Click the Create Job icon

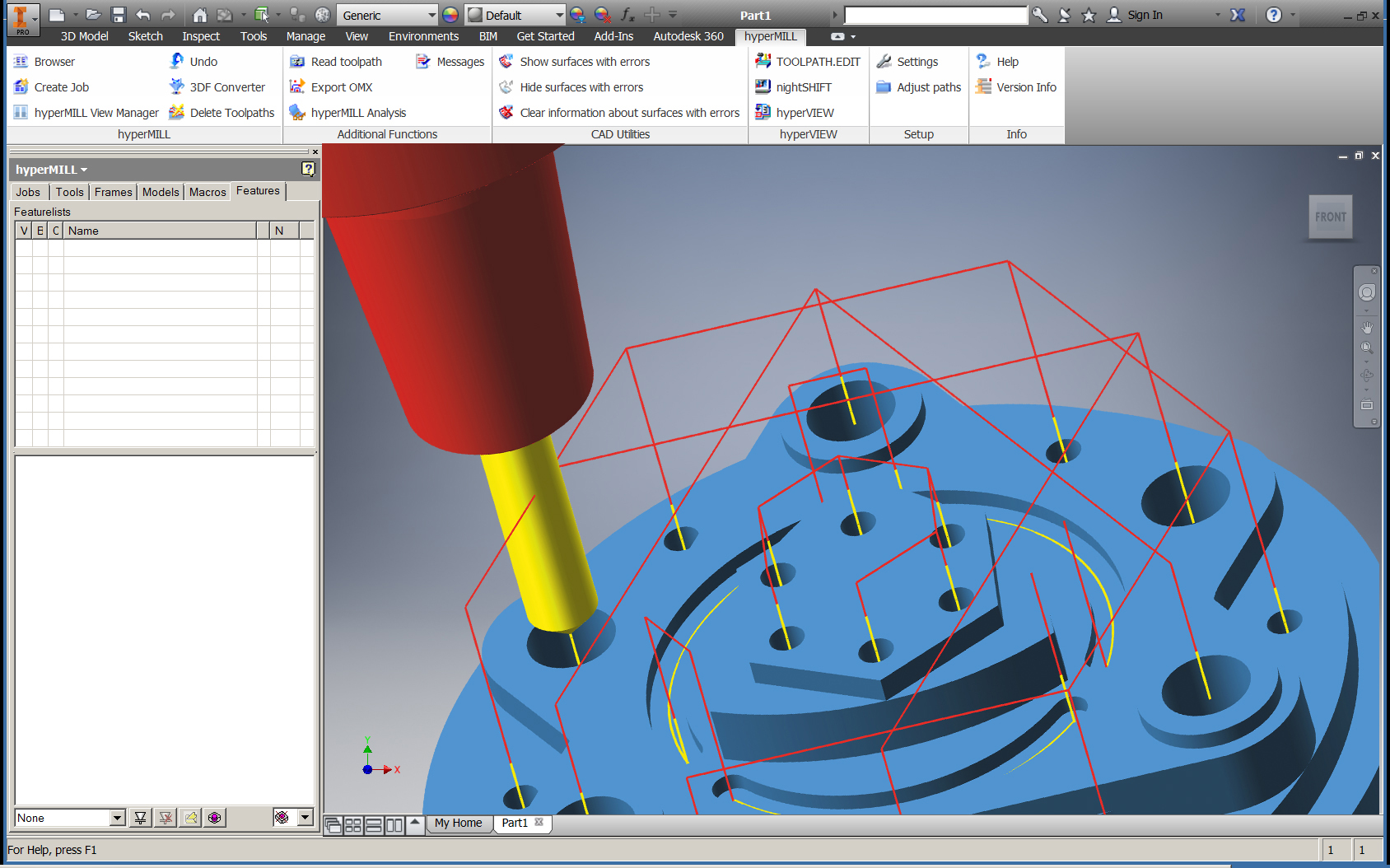21,87
